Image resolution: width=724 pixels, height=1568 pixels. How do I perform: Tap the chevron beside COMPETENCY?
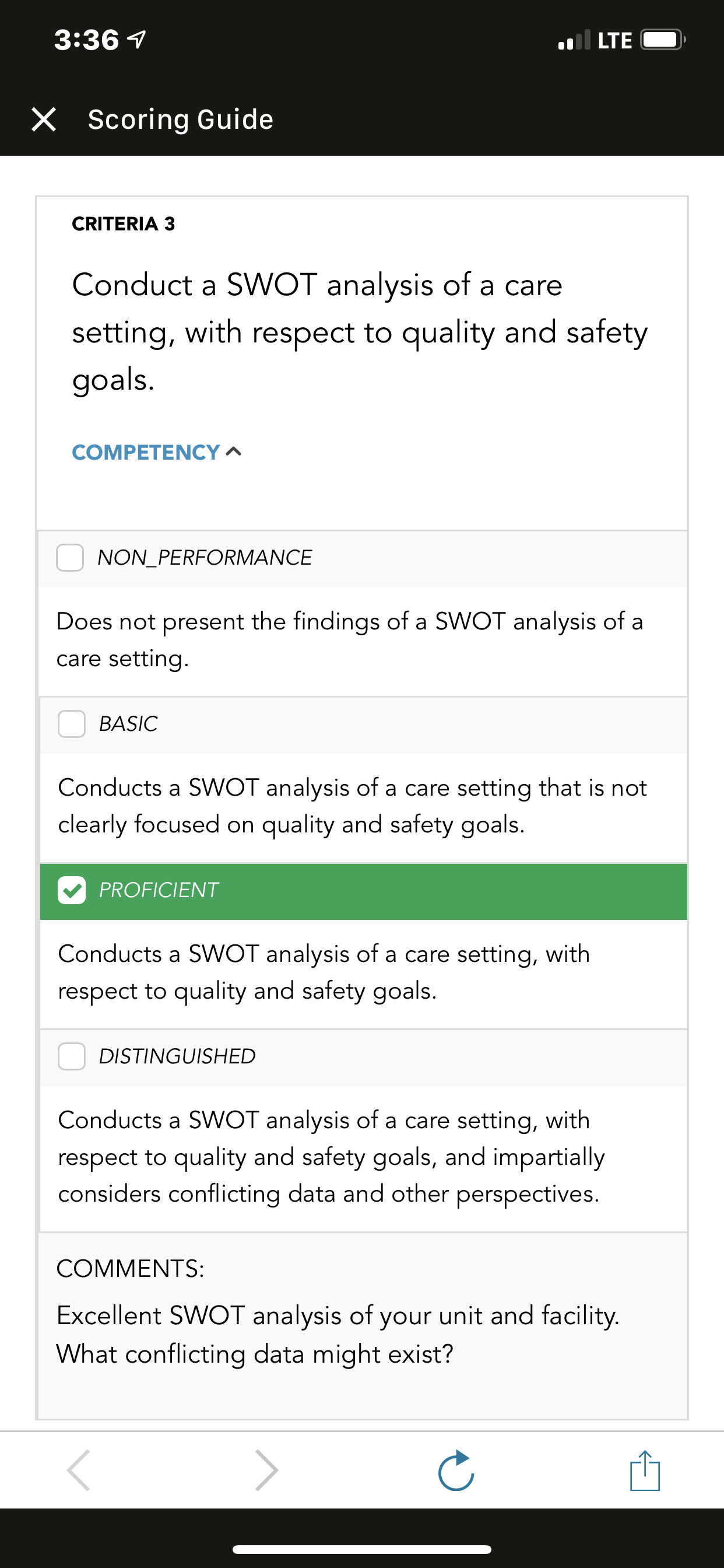(x=234, y=452)
